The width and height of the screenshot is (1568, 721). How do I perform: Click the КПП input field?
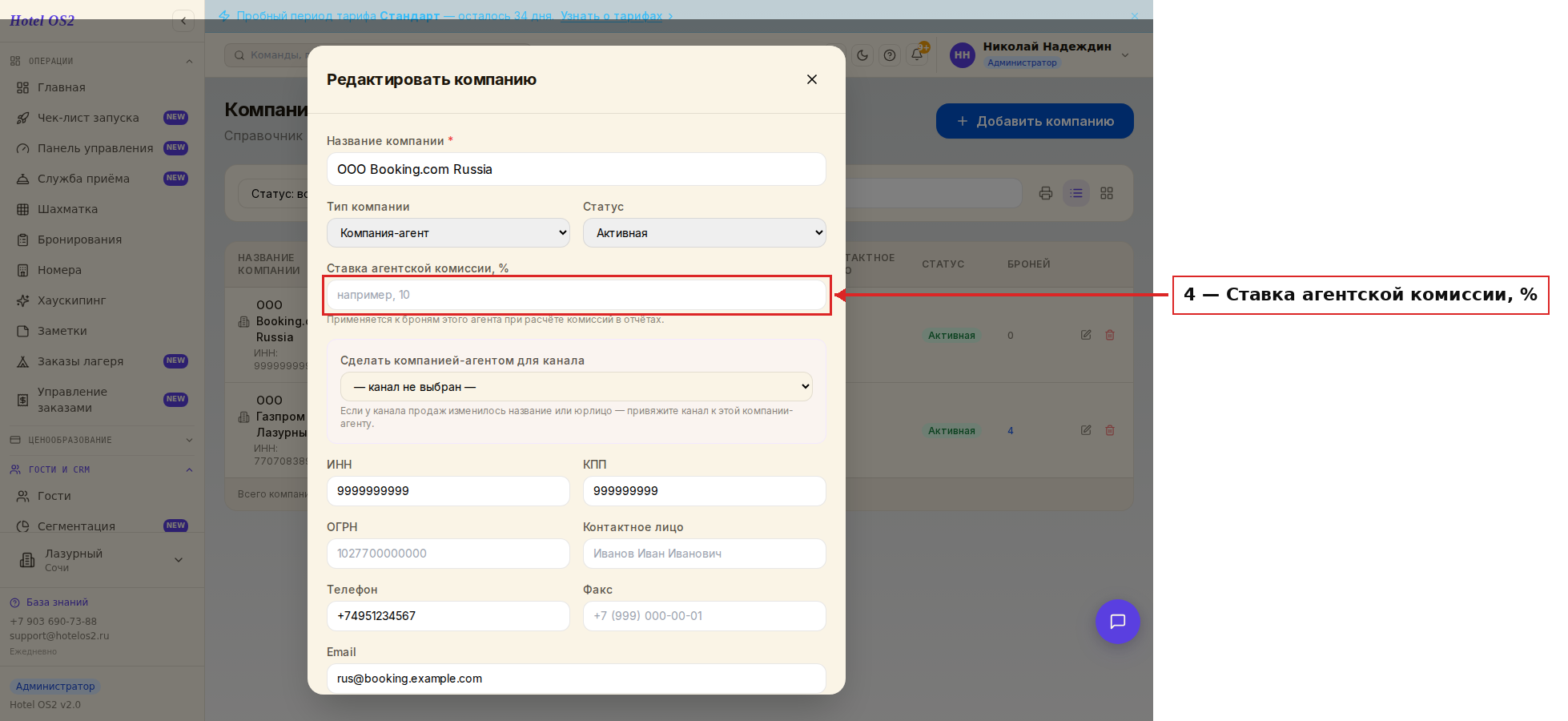pyautogui.click(x=705, y=491)
